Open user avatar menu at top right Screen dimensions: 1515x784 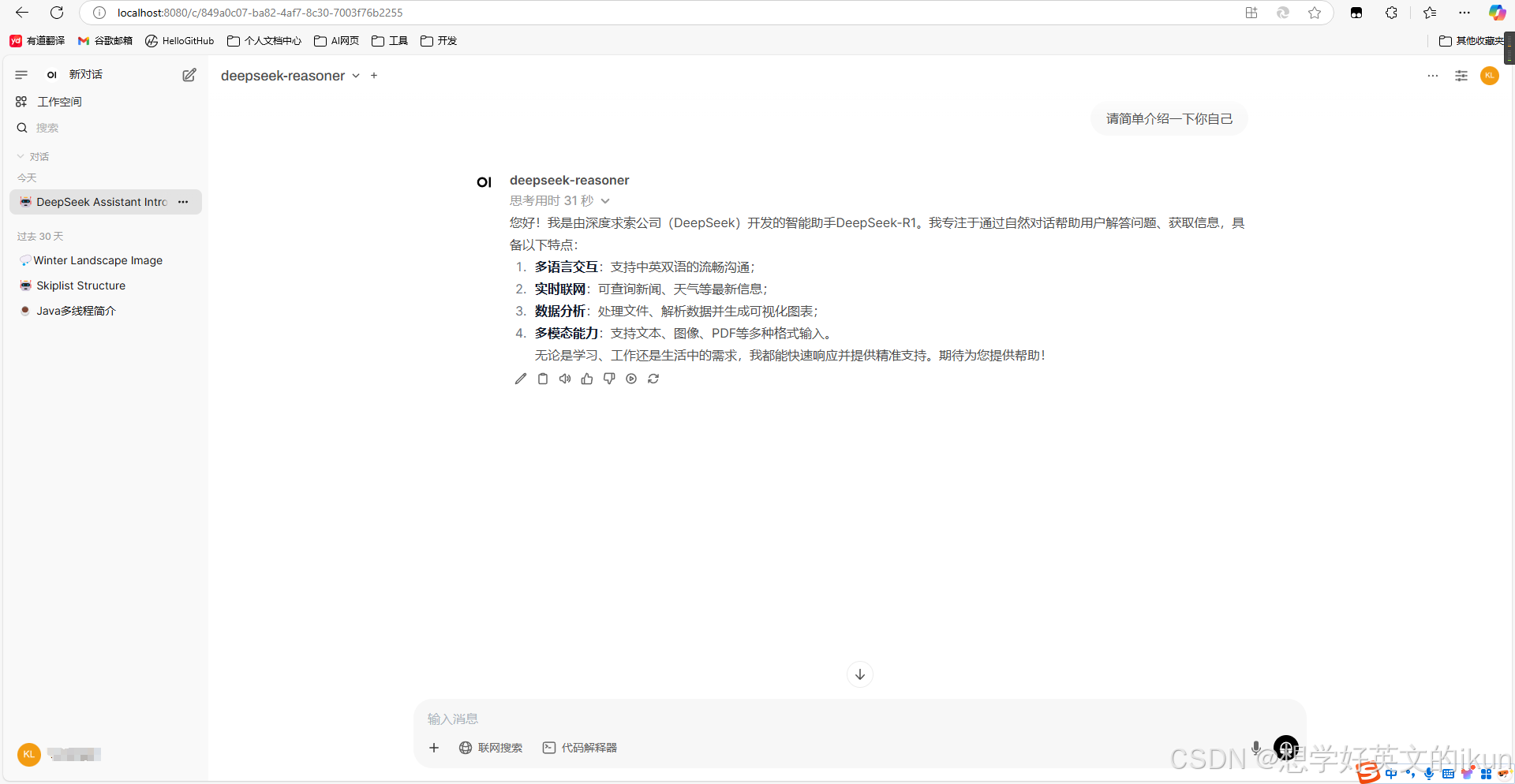click(x=1490, y=76)
